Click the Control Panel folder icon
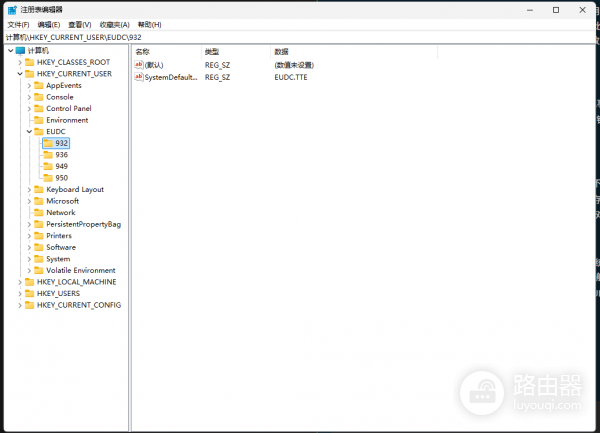Screen dimensions: 600x433 click(39, 109)
